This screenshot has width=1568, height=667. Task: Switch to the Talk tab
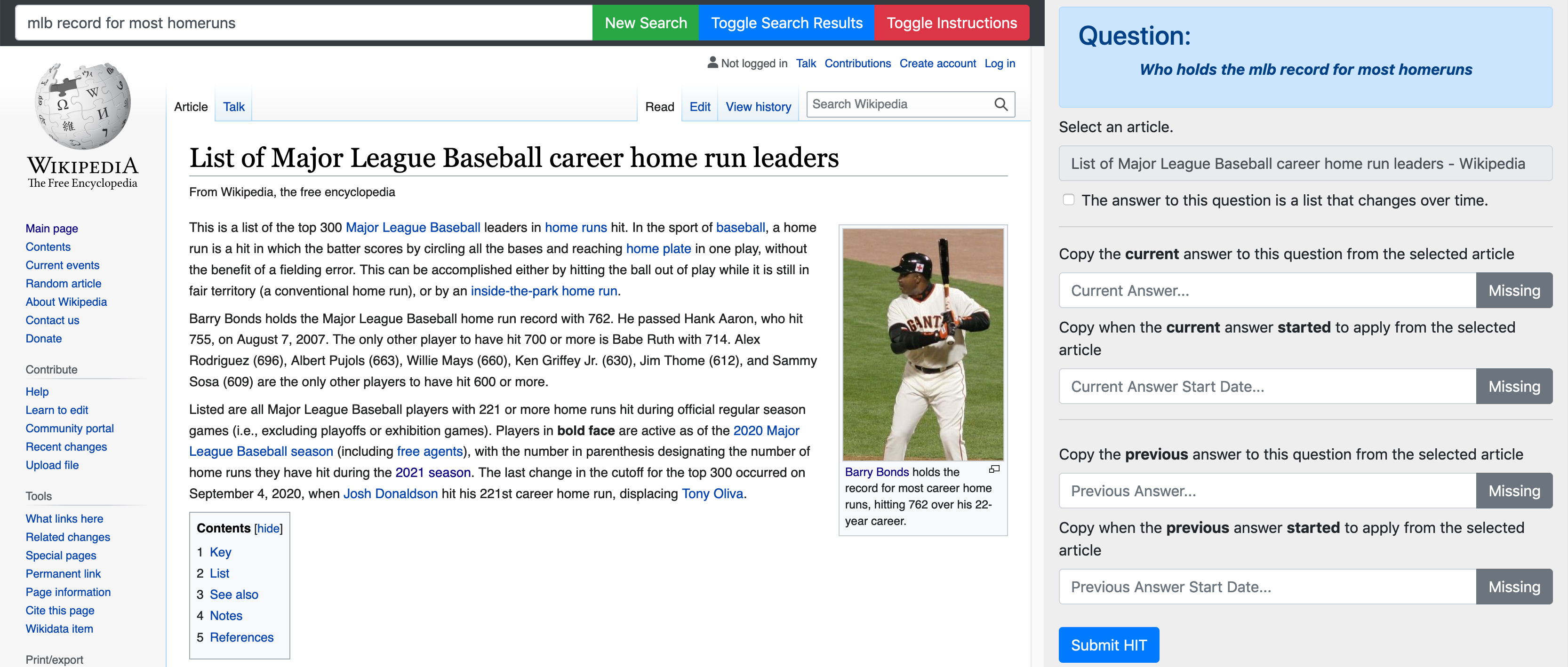click(x=234, y=106)
